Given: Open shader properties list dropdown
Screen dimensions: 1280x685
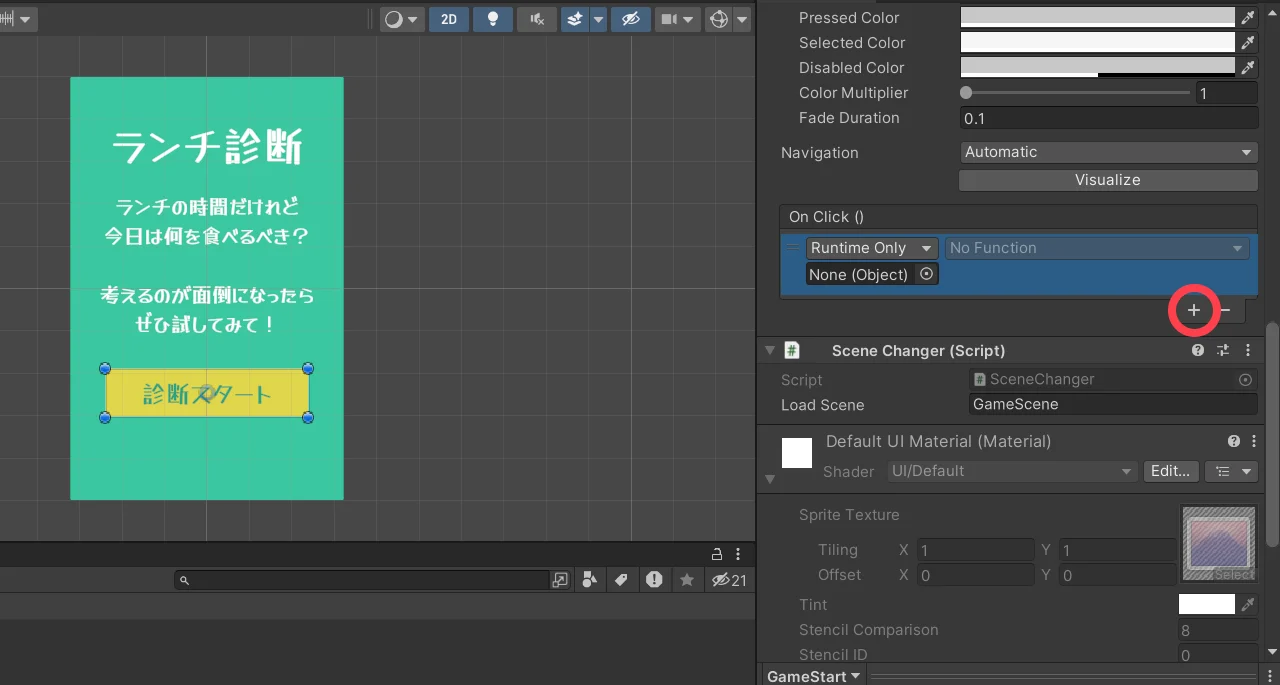Looking at the screenshot, I should (1231, 471).
